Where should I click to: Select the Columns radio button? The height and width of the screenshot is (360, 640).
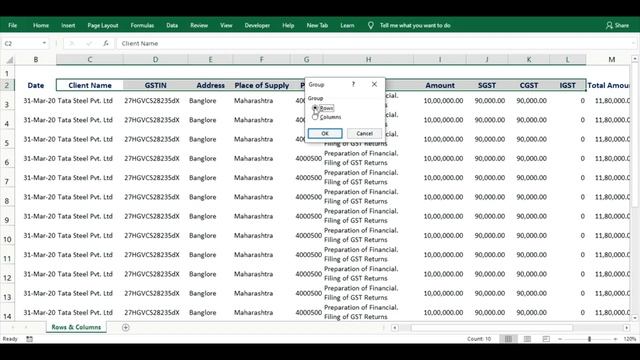coord(315,117)
